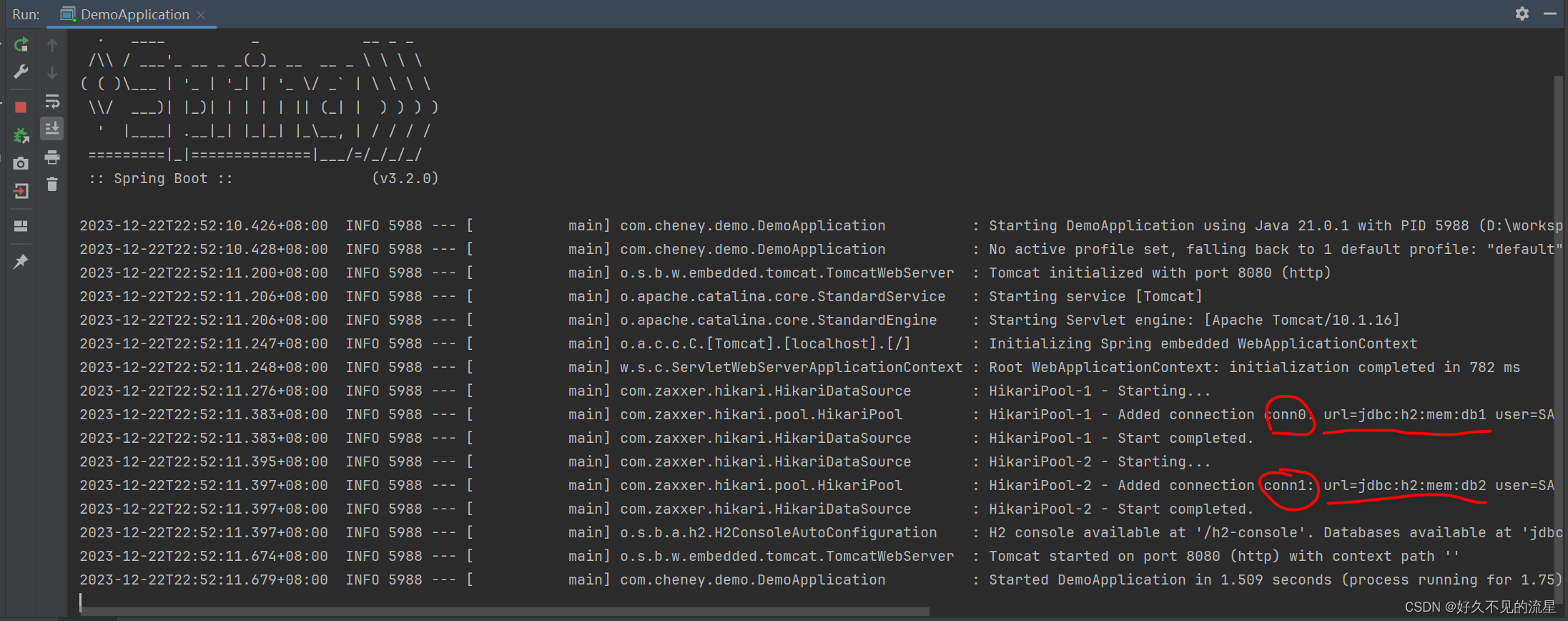Image resolution: width=1568 pixels, height=621 pixels.
Task: Click the up arrow console navigation icon
Action: (52, 45)
